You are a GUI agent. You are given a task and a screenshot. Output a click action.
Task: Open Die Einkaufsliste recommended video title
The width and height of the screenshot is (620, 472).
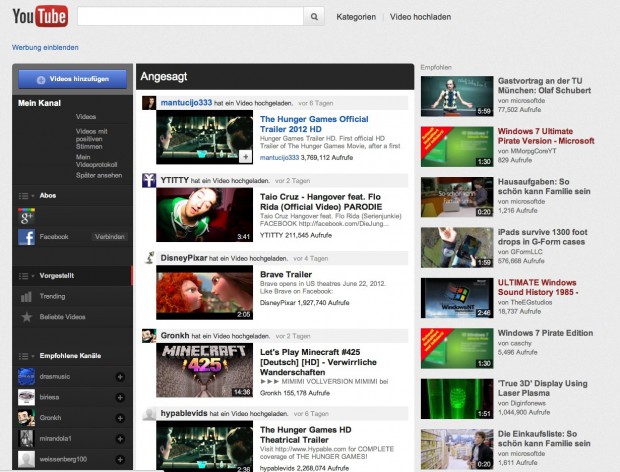pyautogui.click(x=544, y=439)
